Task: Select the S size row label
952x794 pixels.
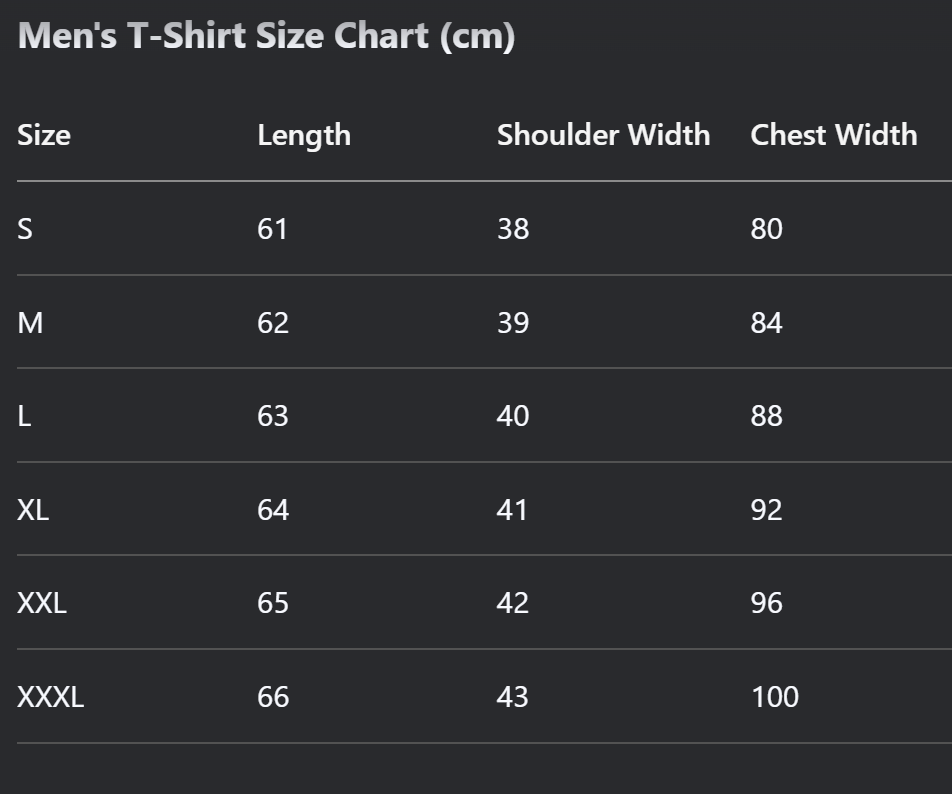Action: coord(25,229)
